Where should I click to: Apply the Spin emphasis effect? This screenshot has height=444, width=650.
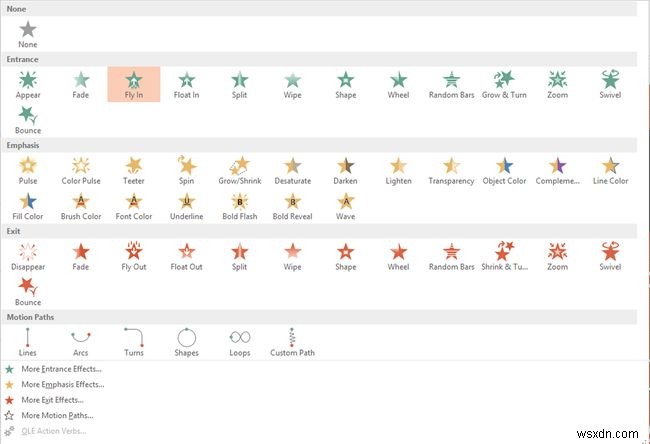(x=187, y=170)
